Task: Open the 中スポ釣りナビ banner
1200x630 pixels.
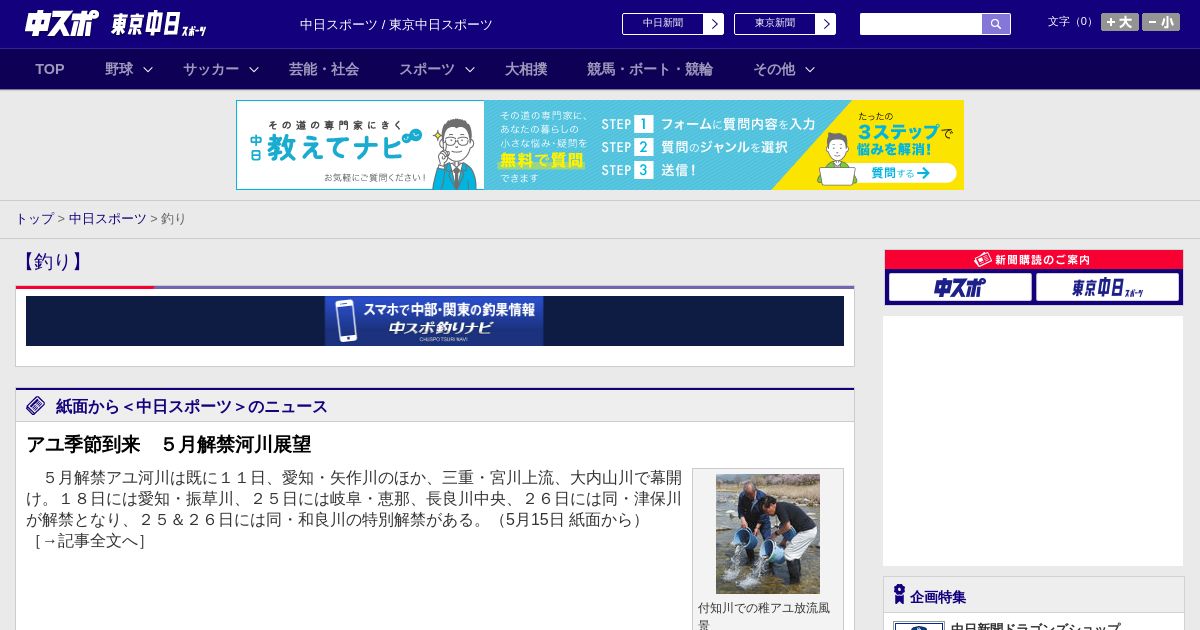Action: click(435, 321)
